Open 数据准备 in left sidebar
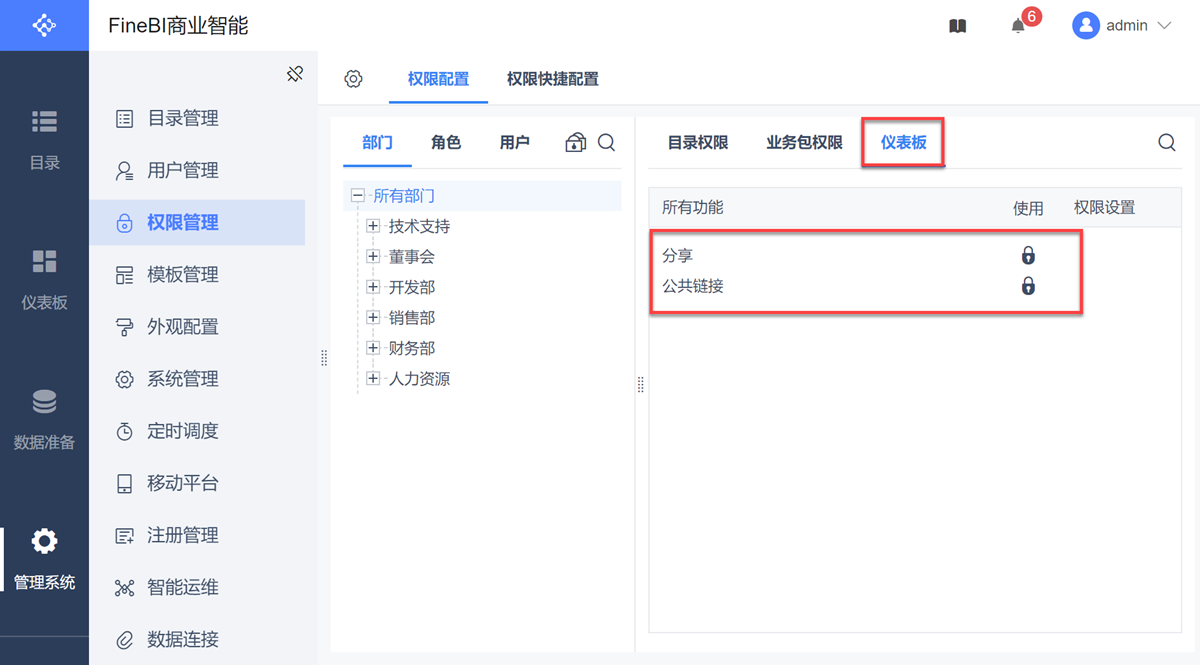This screenshot has width=1200, height=665. coord(44,419)
